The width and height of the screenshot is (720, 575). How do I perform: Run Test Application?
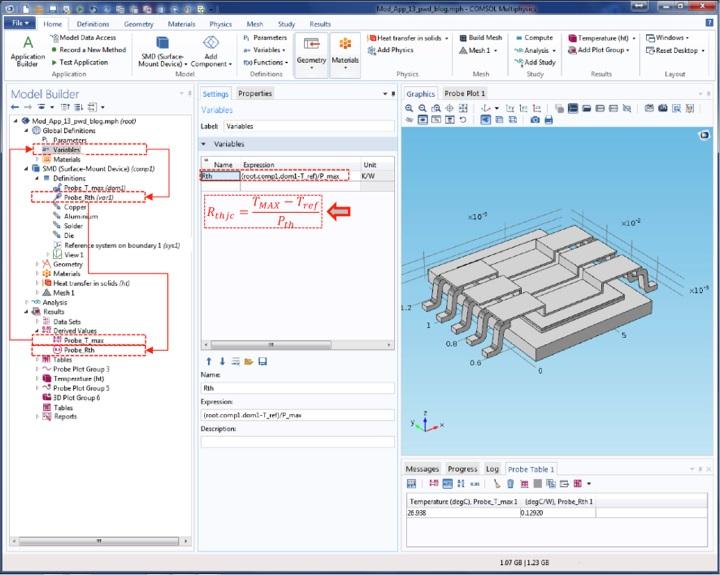[x=79, y=62]
